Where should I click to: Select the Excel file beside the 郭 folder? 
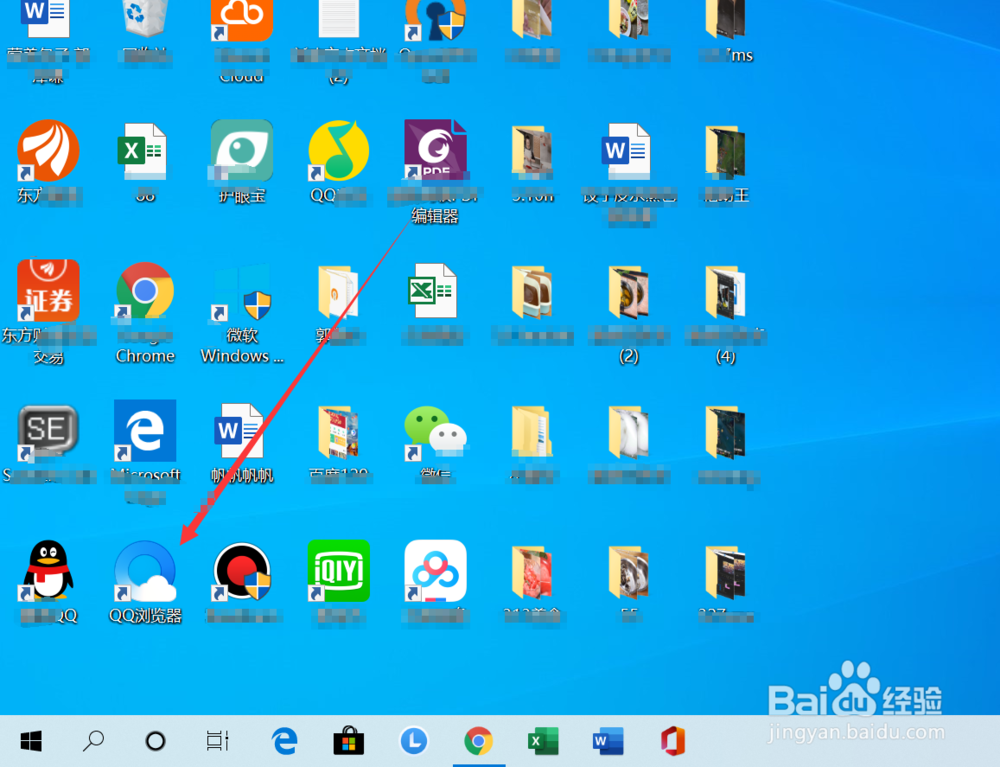click(x=432, y=291)
